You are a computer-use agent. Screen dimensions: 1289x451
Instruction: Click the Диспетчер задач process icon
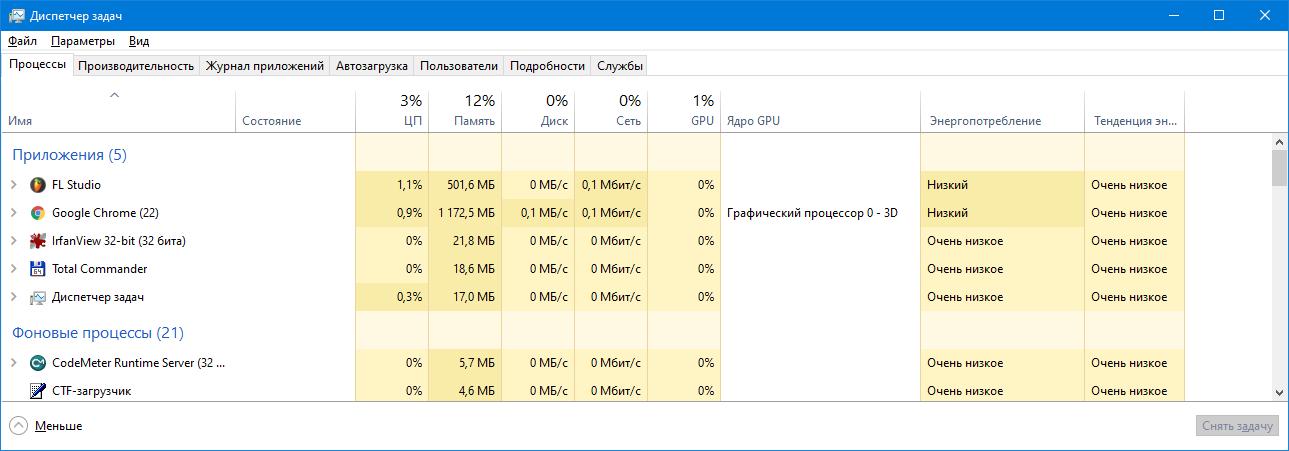(38, 297)
